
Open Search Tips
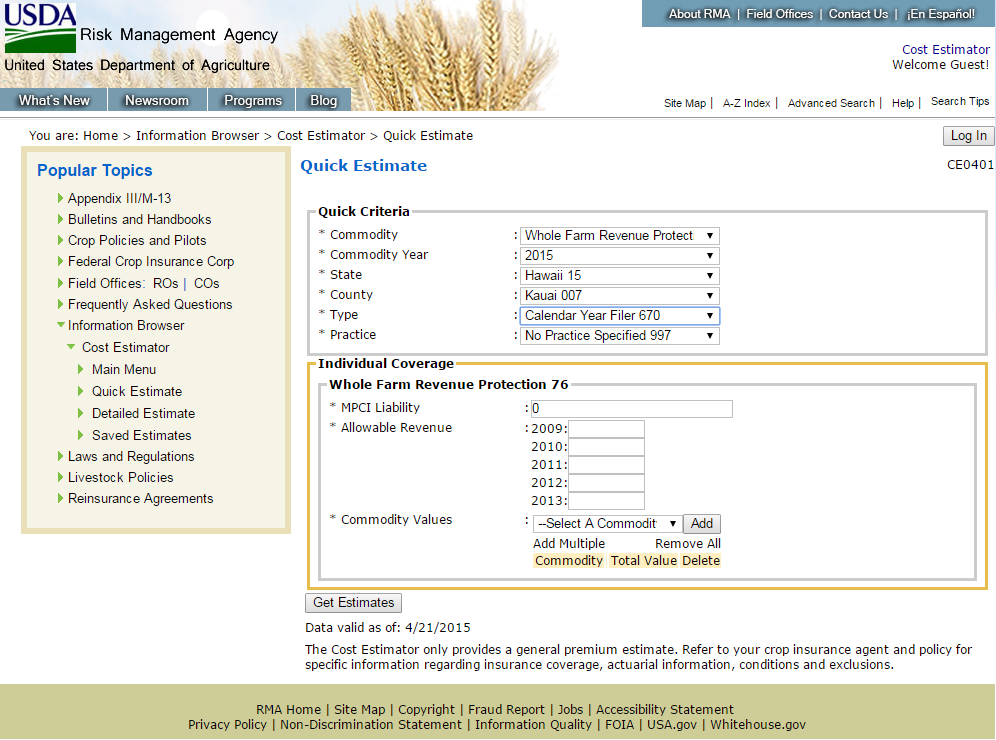point(960,102)
